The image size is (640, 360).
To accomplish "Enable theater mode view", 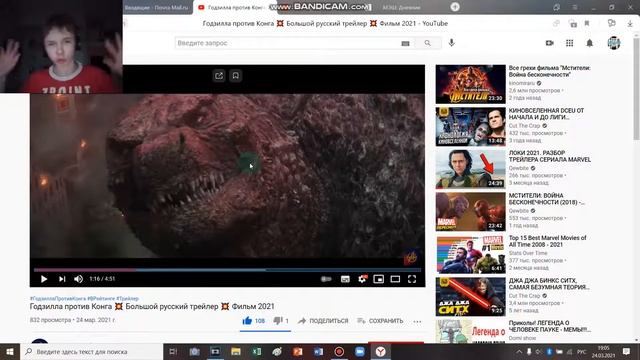I will point(395,279).
